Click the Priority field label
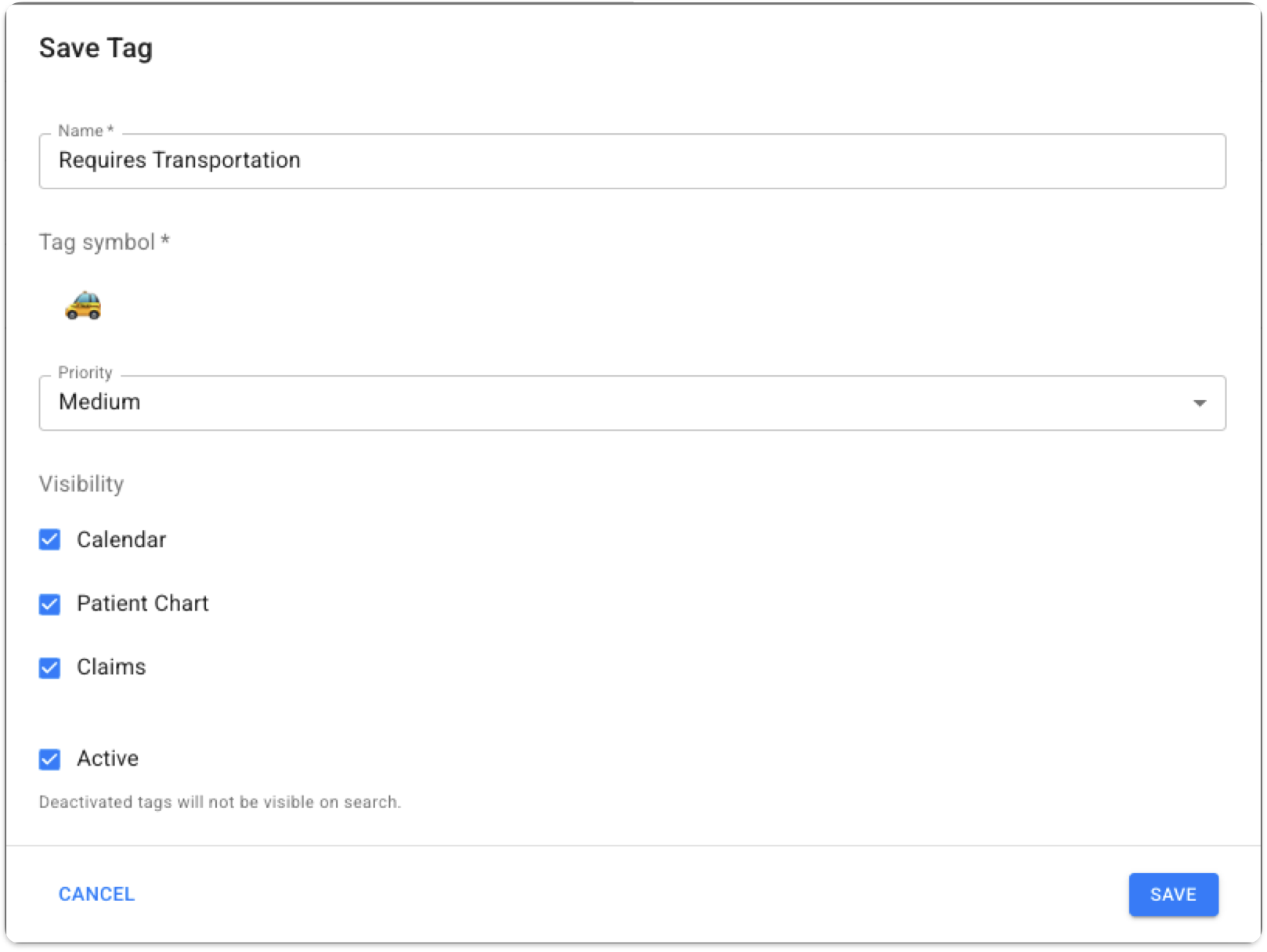The width and height of the screenshot is (1267, 952). 85,373
